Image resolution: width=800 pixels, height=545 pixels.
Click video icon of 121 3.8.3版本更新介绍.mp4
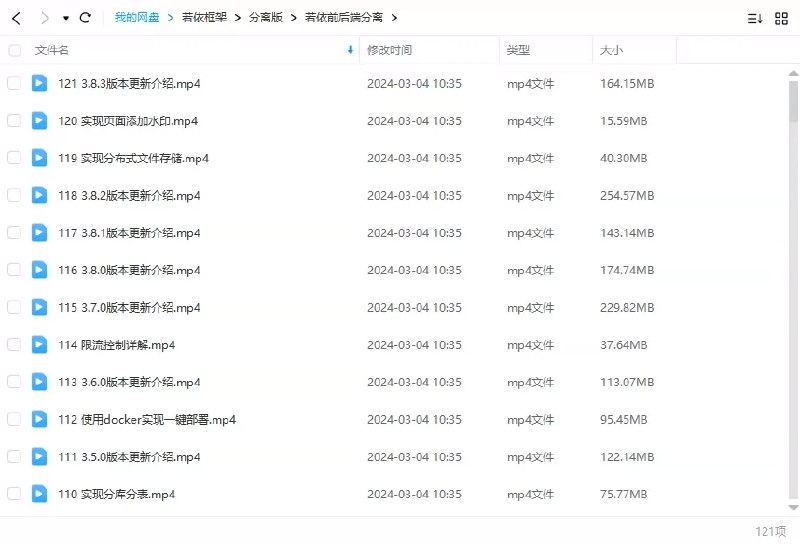[x=39, y=83]
